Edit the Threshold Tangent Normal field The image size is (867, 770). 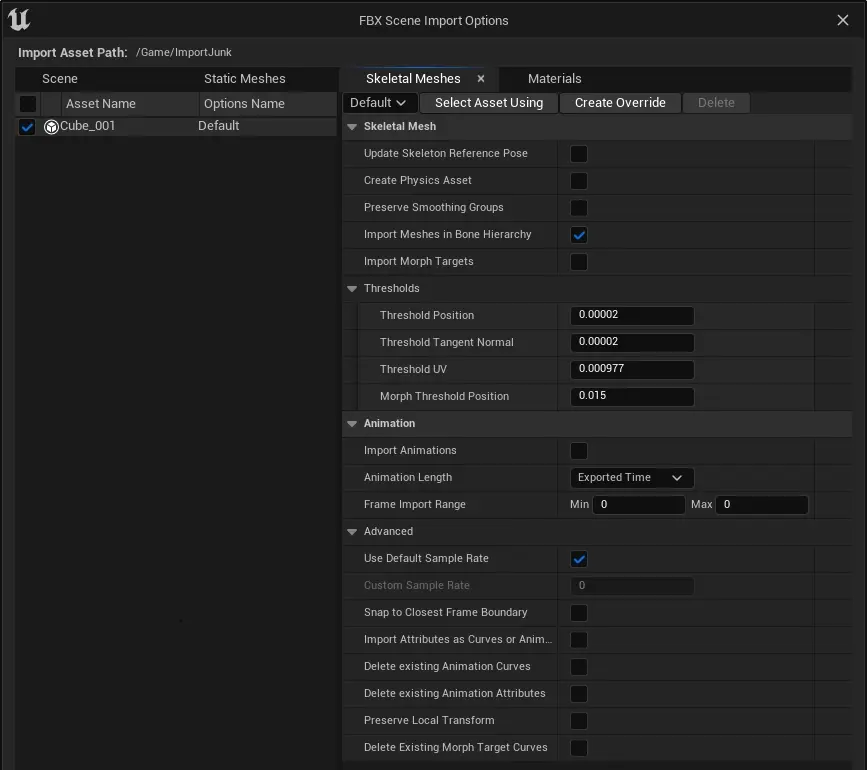631,342
